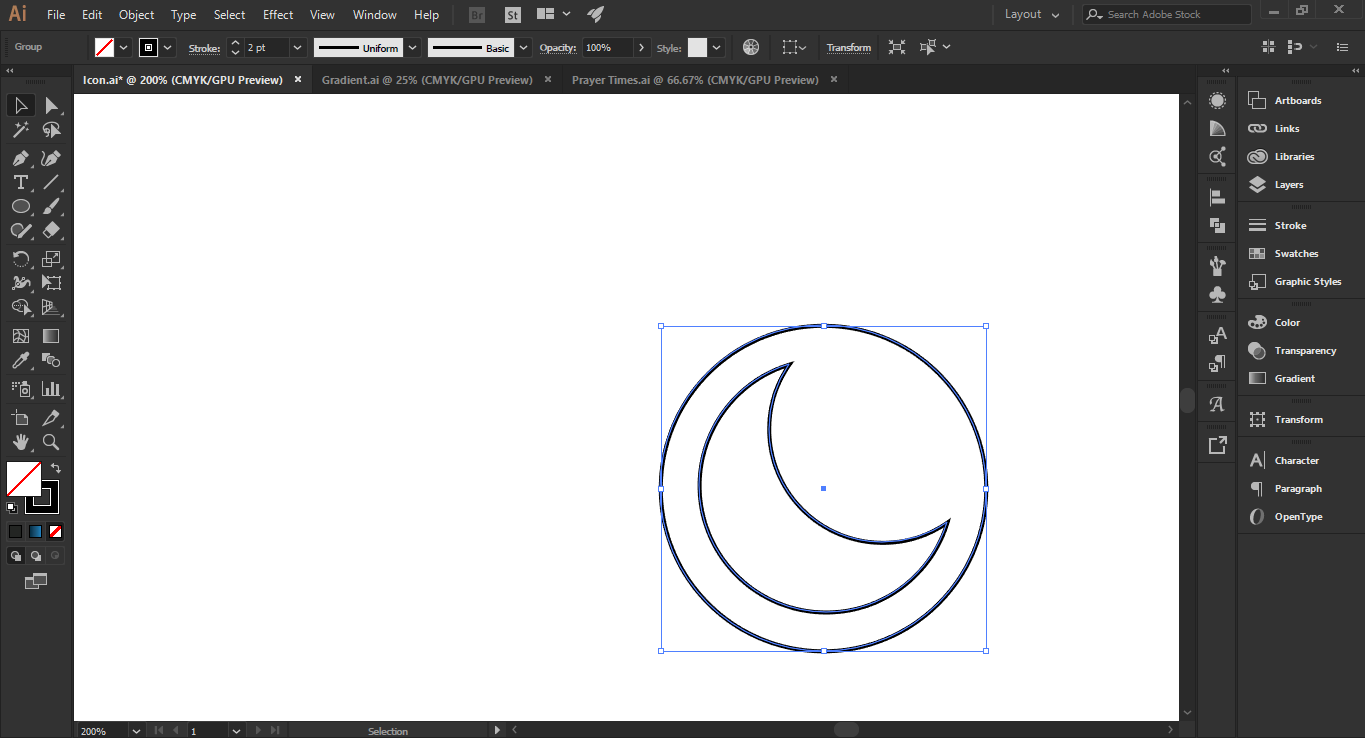Open the fill color dropdown in control bar
The width and height of the screenshot is (1365, 738).
point(123,47)
